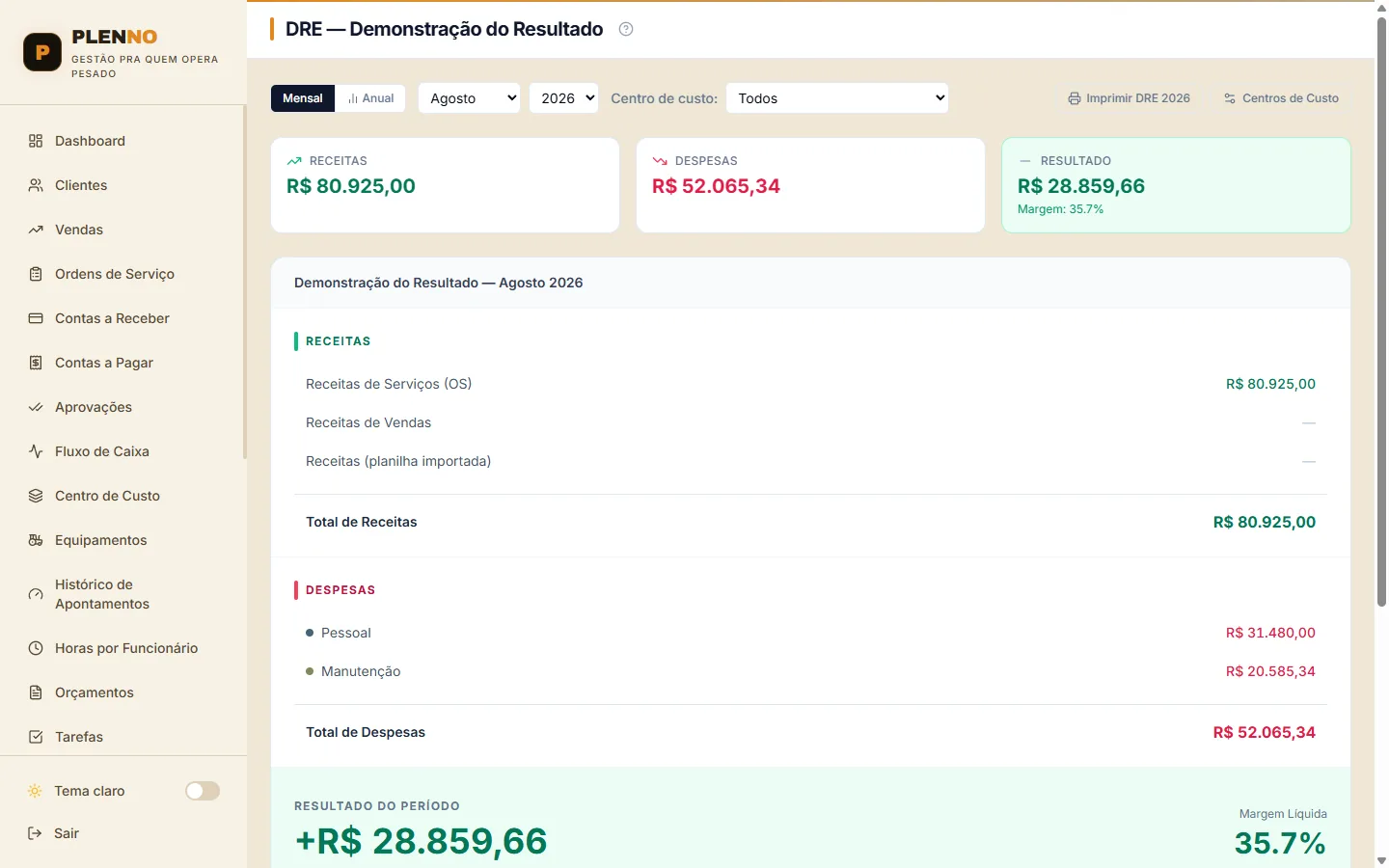1389x868 pixels.
Task: Click the Tarefas checkbox icon
Action: (x=36, y=737)
